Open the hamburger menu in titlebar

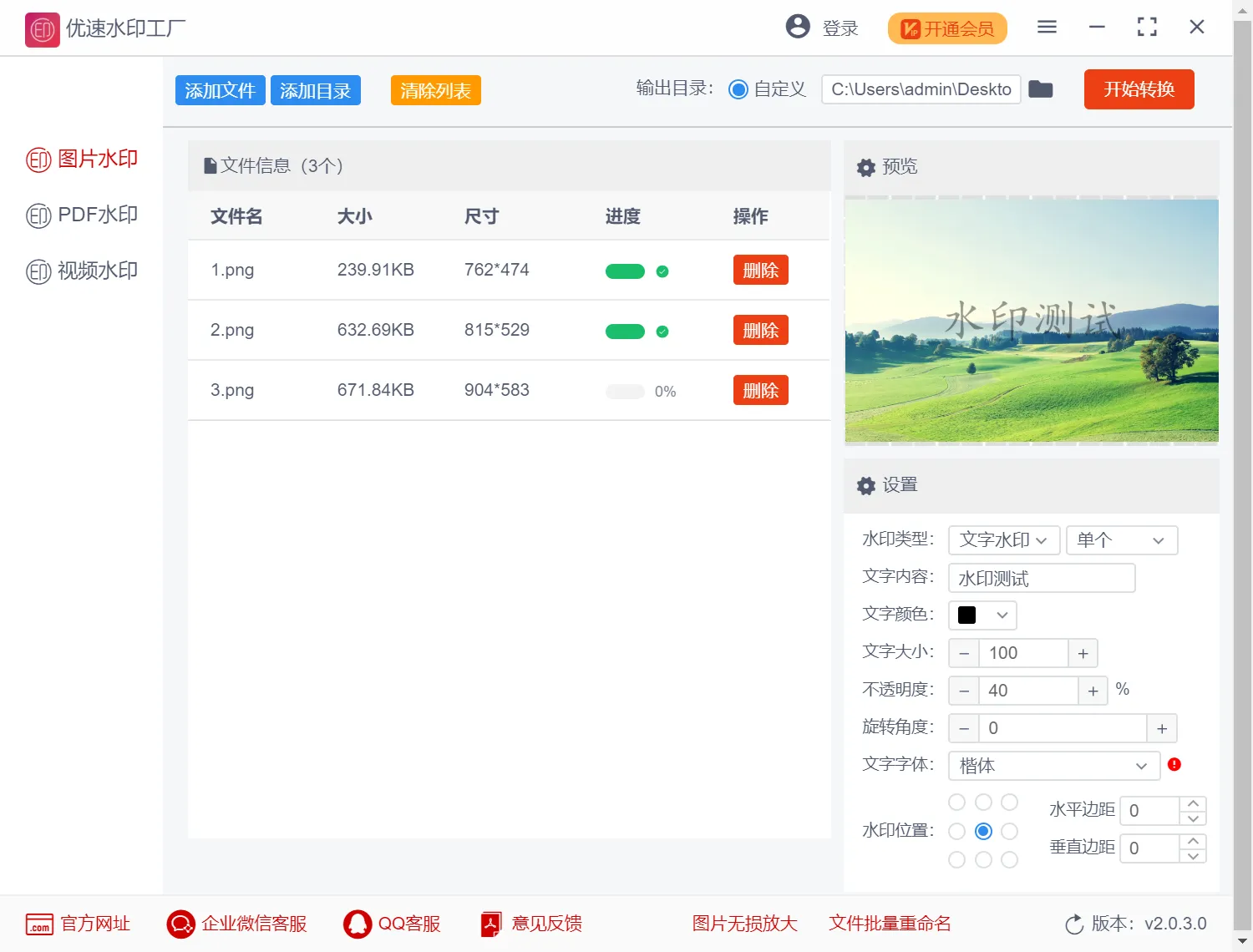[x=1046, y=27]
